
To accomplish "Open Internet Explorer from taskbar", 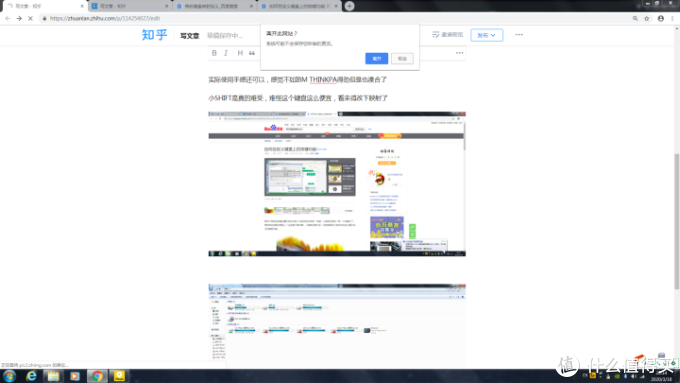I will [x=31, y=376].
